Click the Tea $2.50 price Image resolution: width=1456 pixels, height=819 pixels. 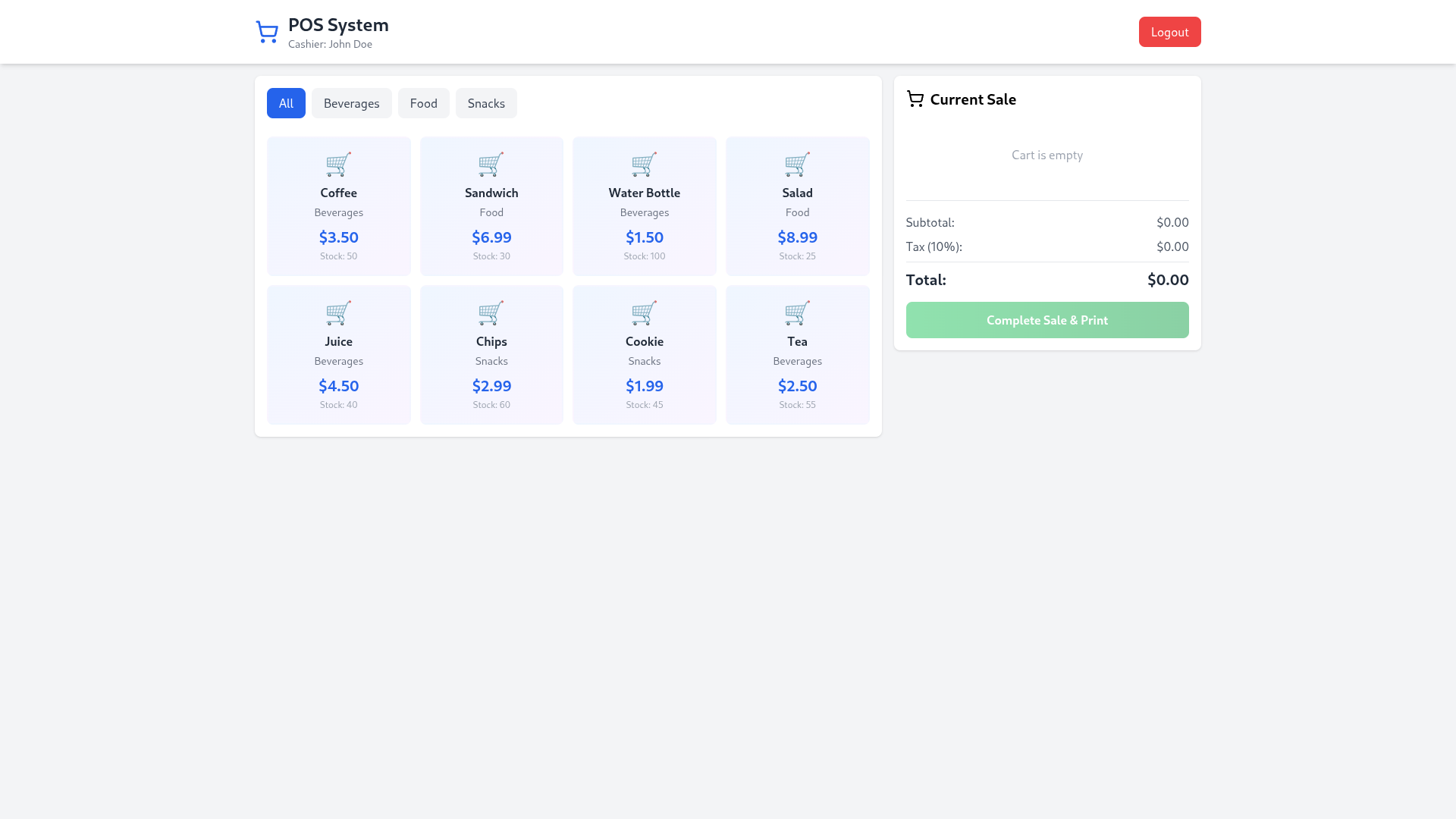click(x=797, y=386)
